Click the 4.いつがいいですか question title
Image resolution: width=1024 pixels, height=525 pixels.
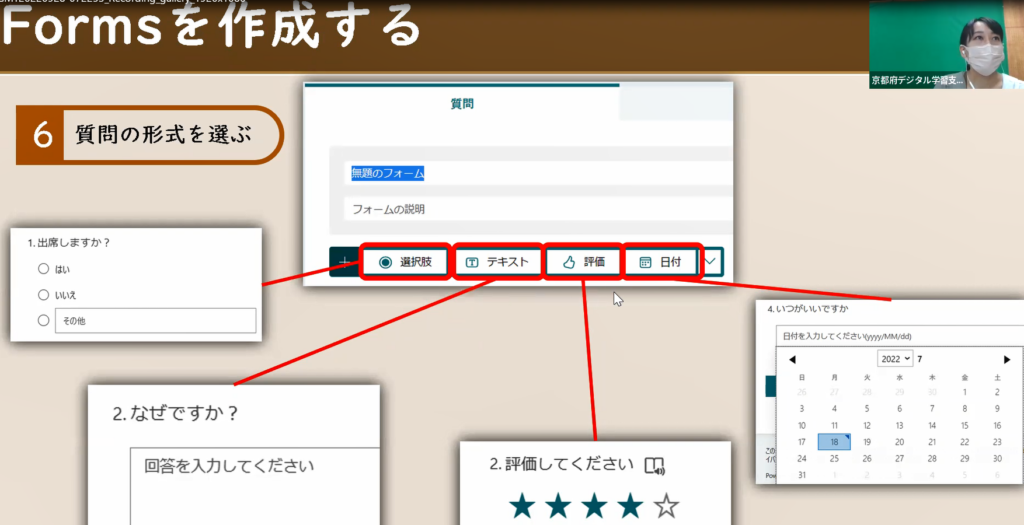(808, 308)
